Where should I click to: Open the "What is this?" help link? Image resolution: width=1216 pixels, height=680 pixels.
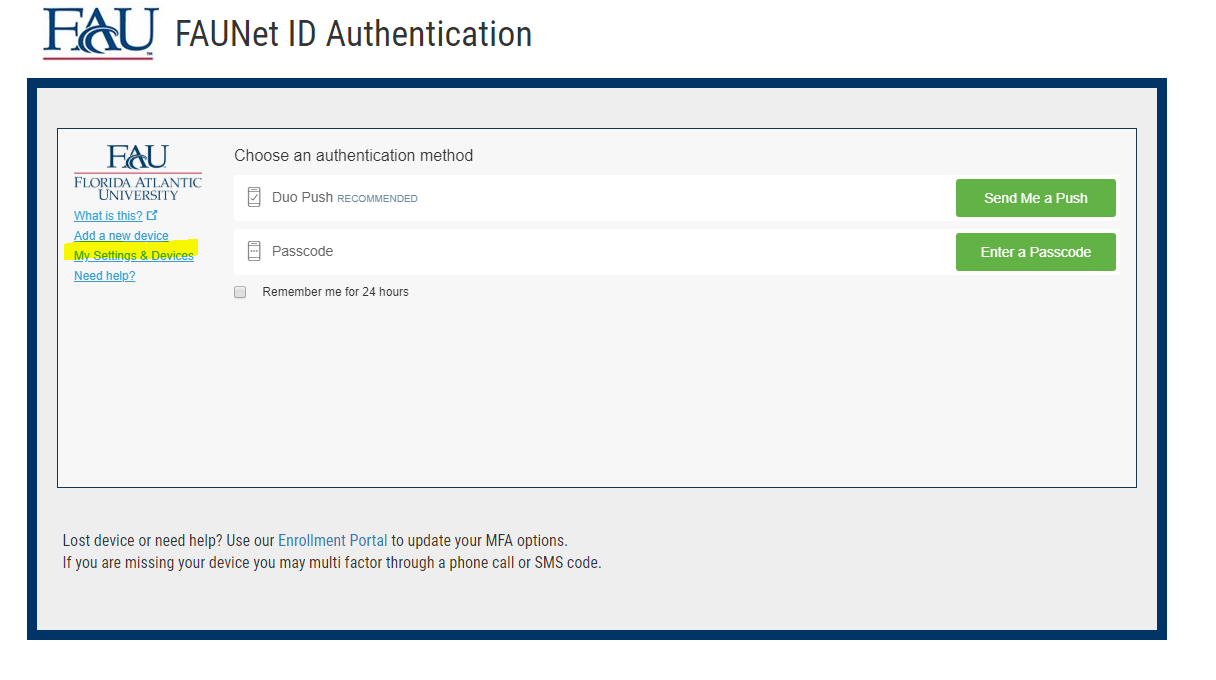coord(106,215)
